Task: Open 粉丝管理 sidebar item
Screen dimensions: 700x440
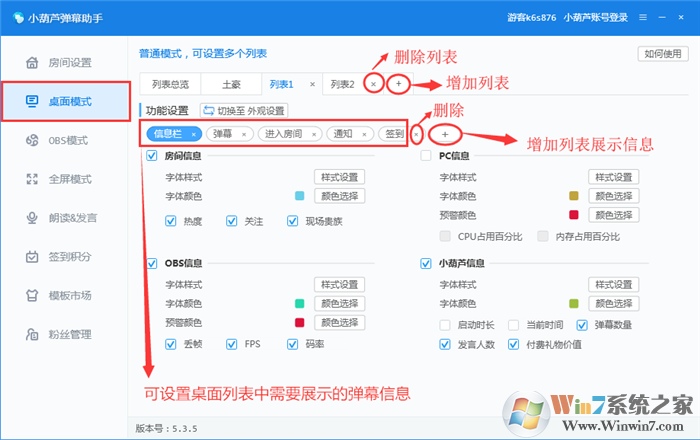Action: (59, 334)
